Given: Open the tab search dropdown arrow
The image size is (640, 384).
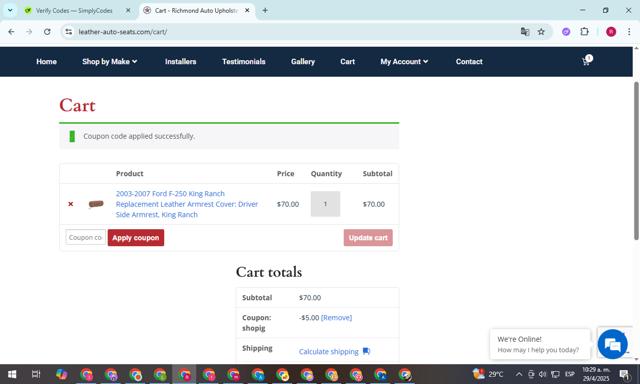Looking at the screenshot, I should click(x=10, y=11).
